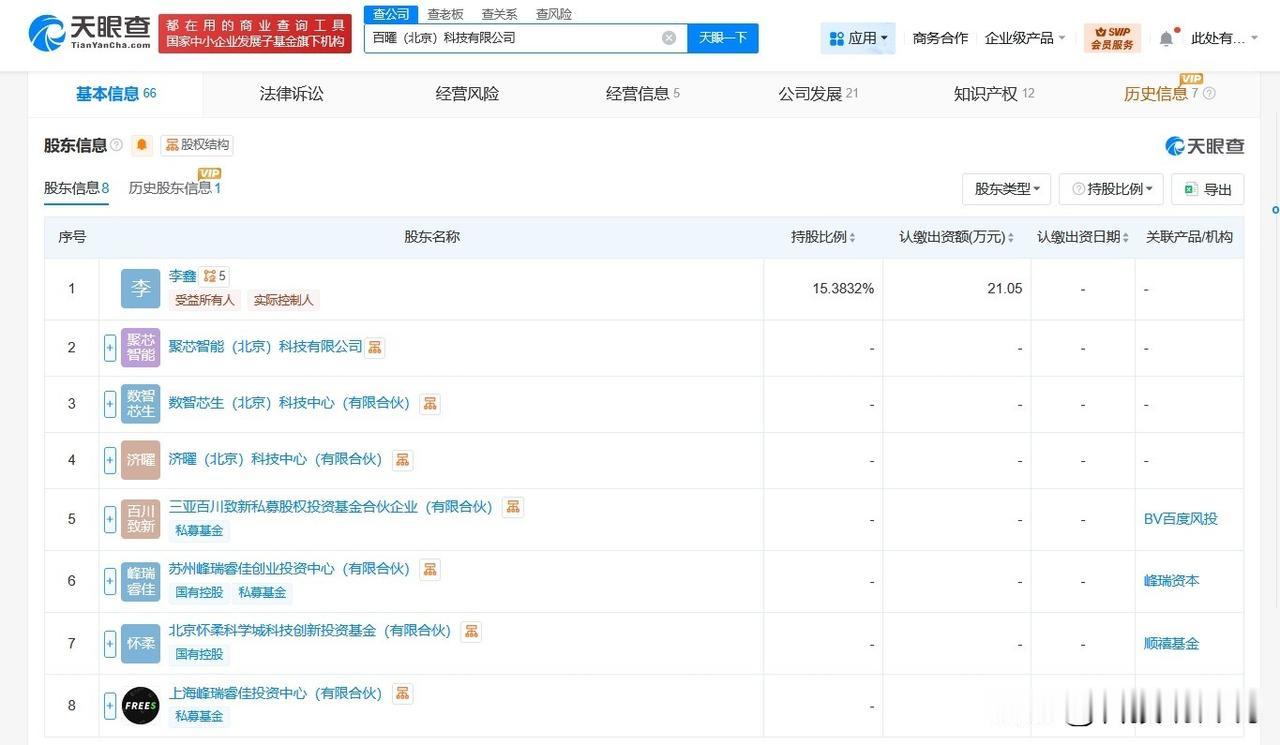Open shareholder 李鑫's profile link
This screenshot has height=745, width=1280.
click(x=182, y=276)
